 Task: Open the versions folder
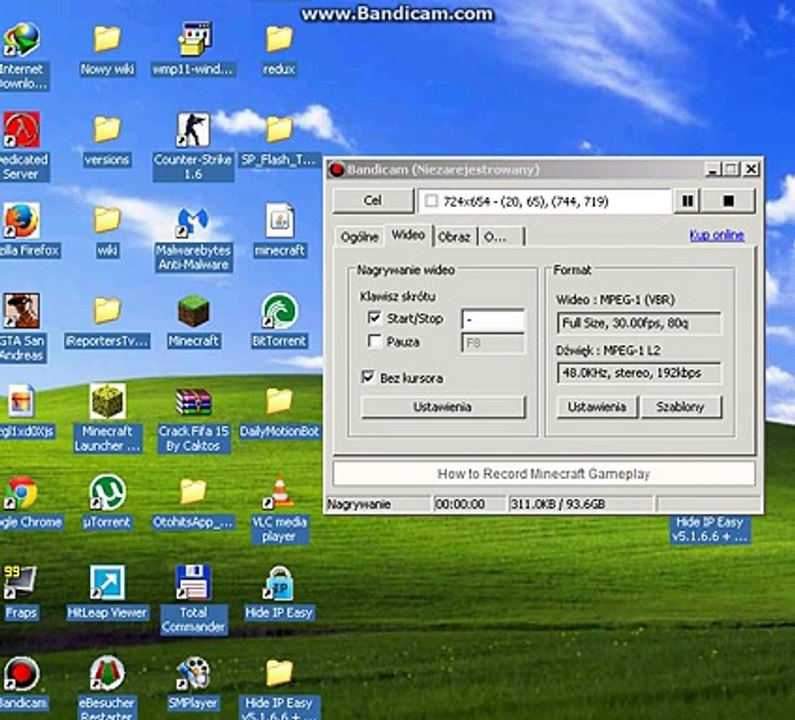coord(107,130)
